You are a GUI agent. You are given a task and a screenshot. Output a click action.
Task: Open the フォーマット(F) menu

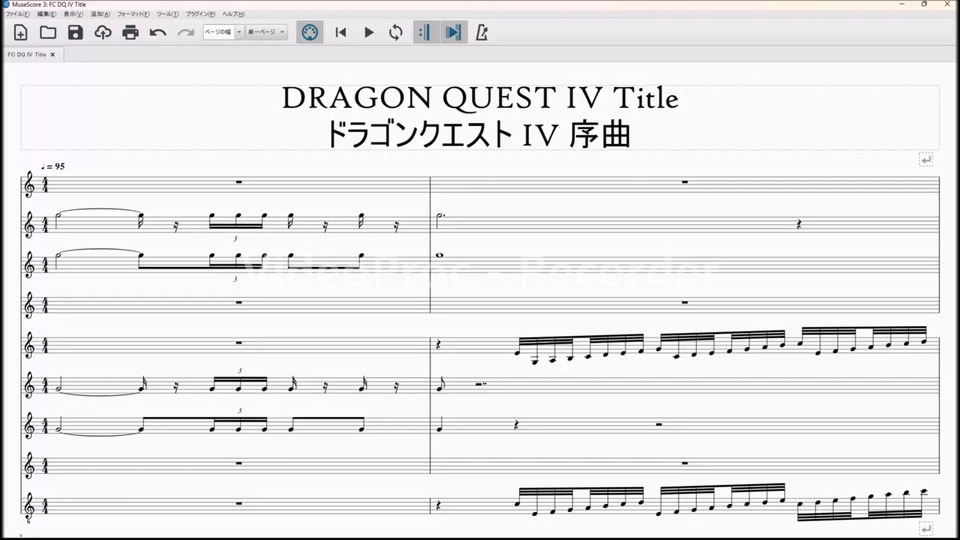pos(133,13)
